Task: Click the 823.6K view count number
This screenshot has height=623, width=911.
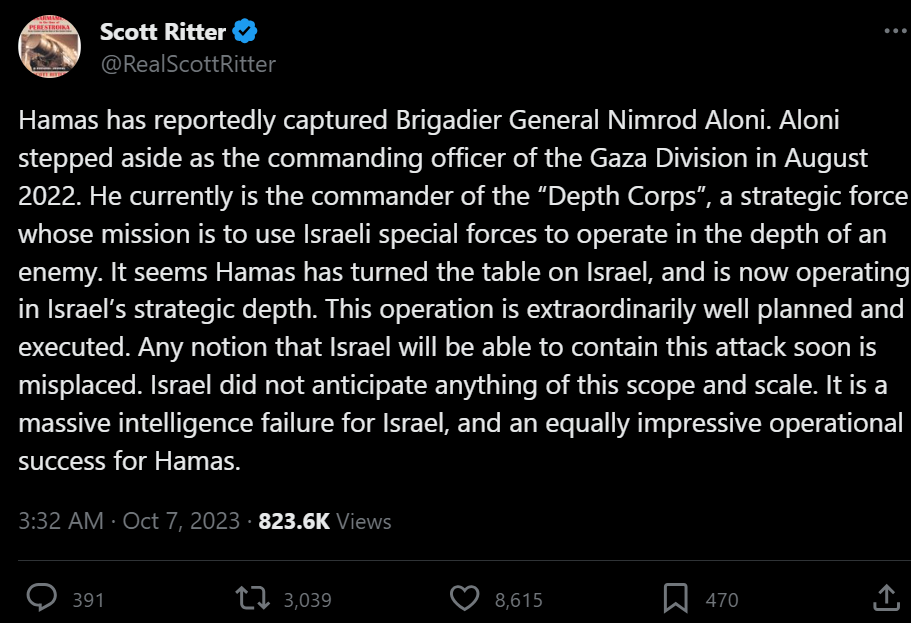Action: (294, 521)
